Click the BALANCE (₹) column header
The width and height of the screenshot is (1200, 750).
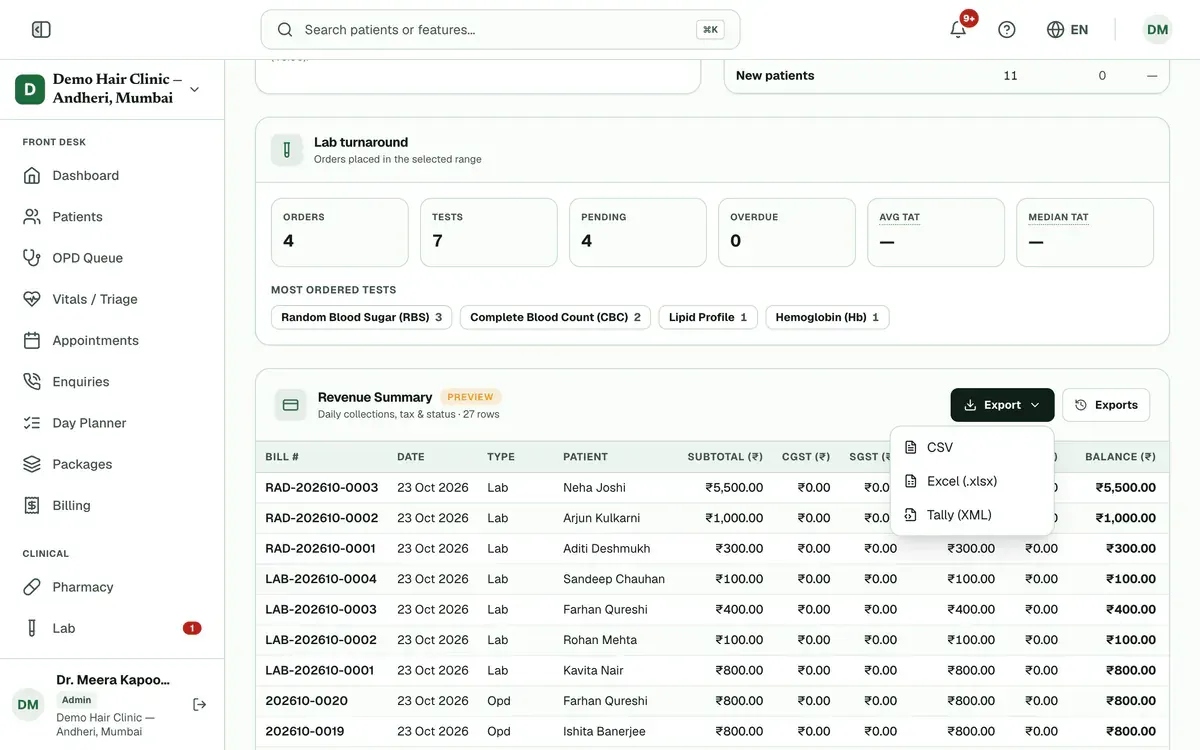pos(1120,457)
